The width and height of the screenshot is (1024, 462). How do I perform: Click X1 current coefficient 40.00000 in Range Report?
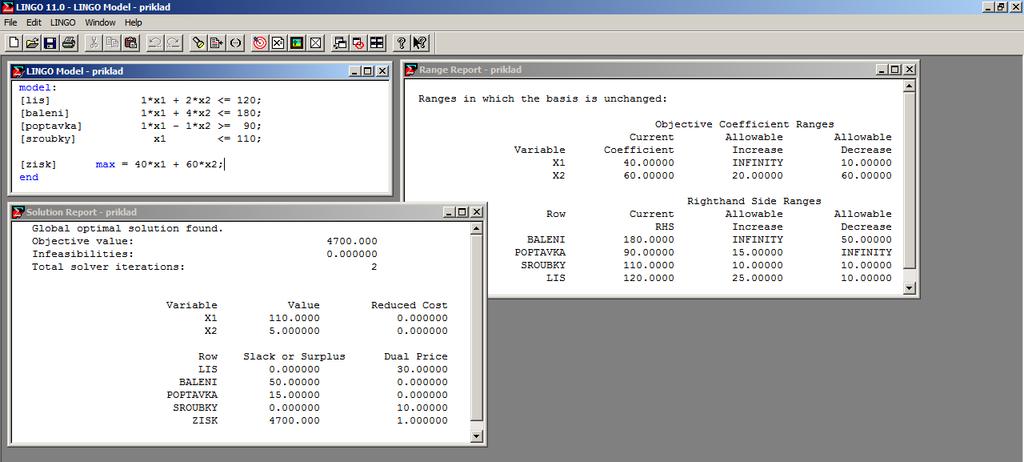pos(648,163)
